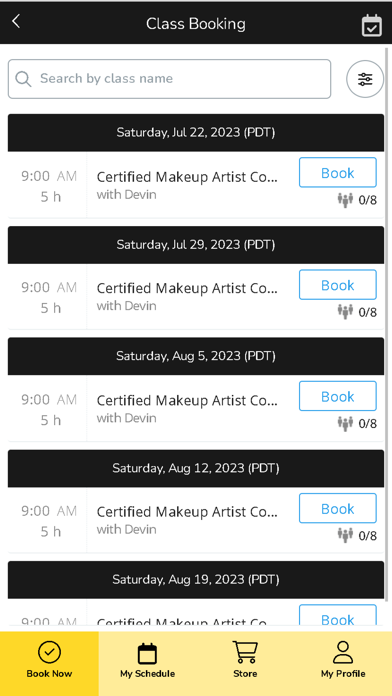392x696 pixels.
Task: Open My Schedule calendar icon
Action: [147, 653]
